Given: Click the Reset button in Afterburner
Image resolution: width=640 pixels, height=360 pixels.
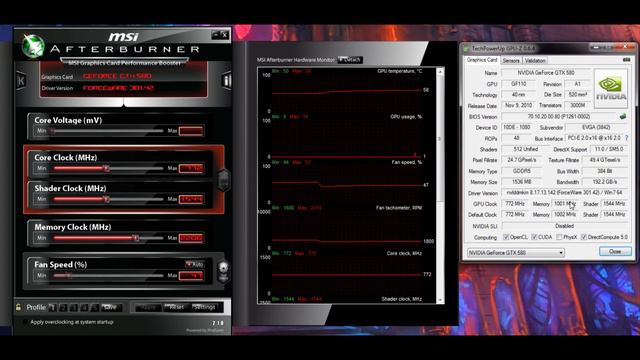Looking at the screenshot, I should (x=176, y=307).
